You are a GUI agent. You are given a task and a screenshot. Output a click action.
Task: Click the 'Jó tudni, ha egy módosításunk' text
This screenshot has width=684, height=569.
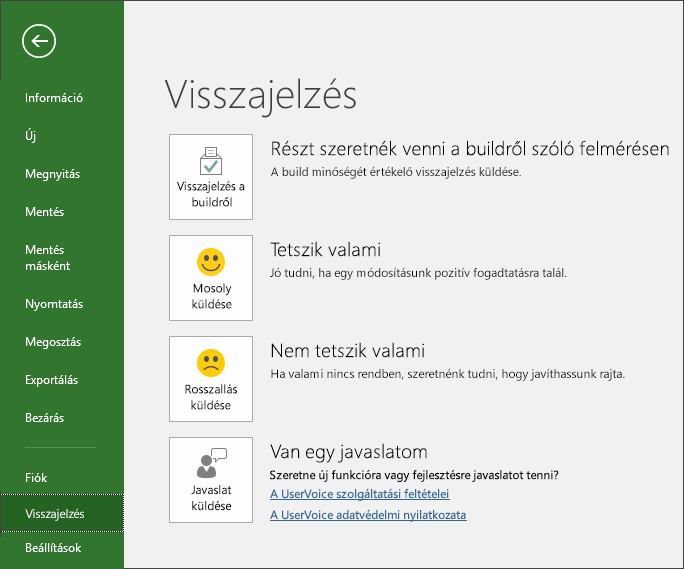(418, 273)
